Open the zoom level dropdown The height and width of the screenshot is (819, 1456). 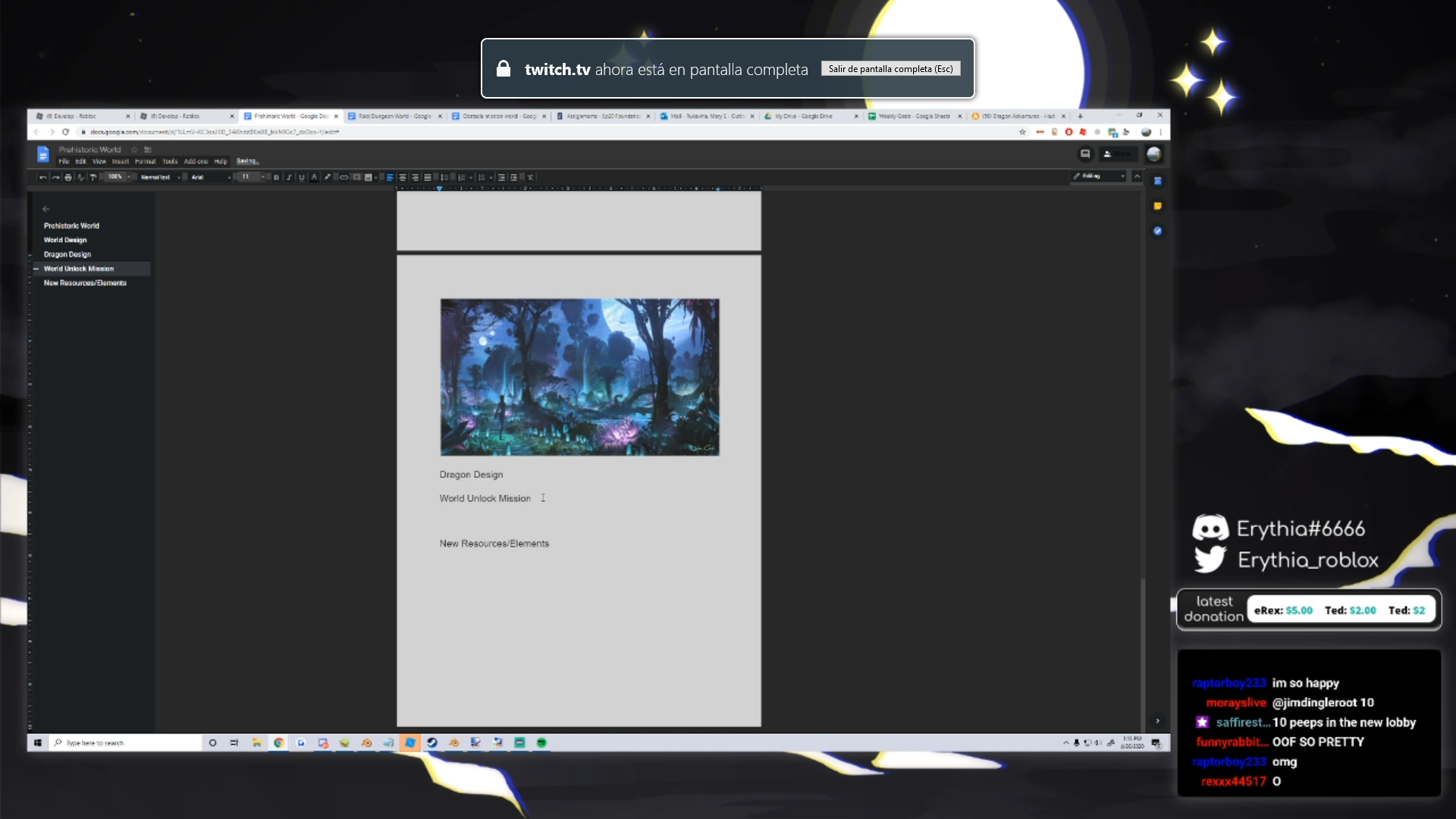click(x=118, y=177)
